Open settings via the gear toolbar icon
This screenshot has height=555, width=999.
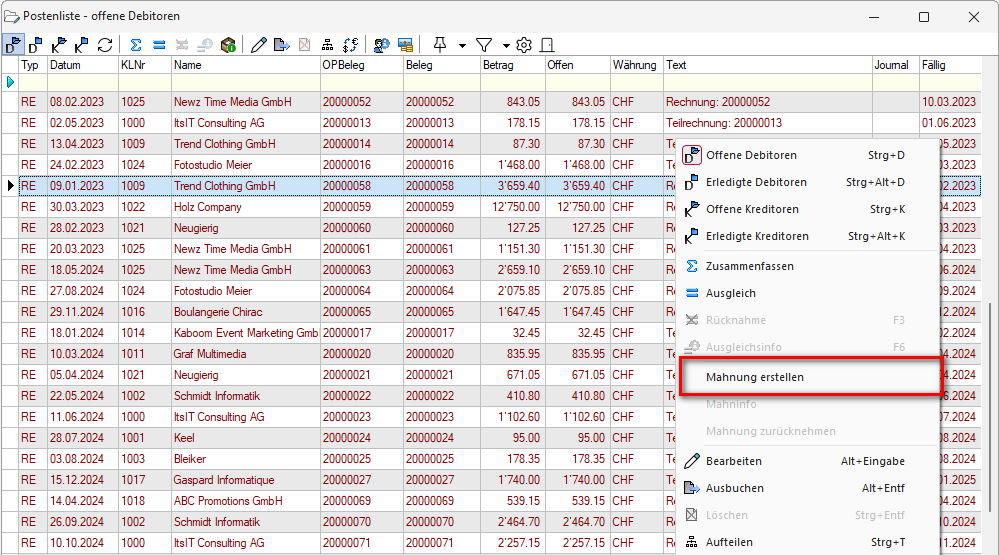click(x=524, y=45)
